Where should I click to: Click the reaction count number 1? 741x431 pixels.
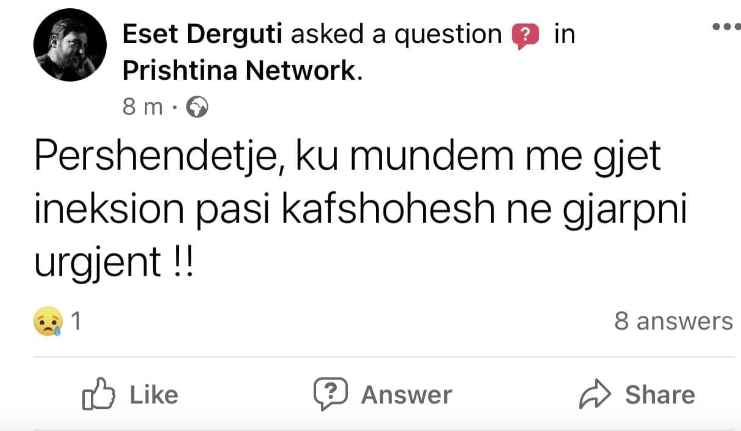pos(76,322)
